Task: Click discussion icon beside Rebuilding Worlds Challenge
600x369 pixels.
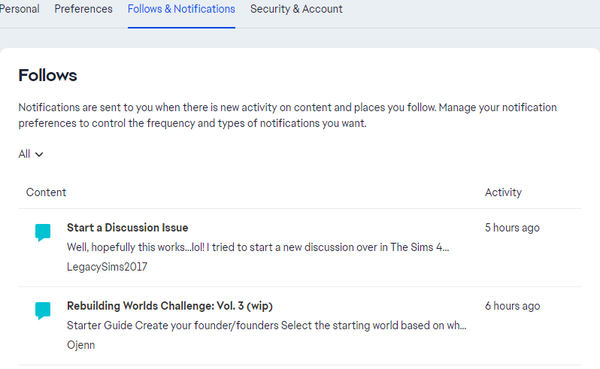Action: [x=43, y=310]
